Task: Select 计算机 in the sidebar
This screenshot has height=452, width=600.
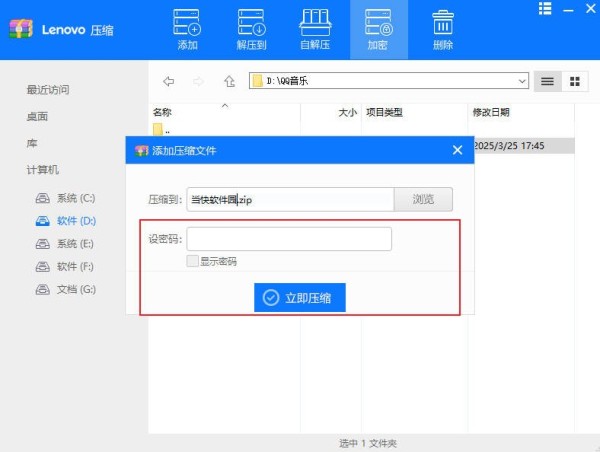Action: pyautogui.click(x=42, y=170)
